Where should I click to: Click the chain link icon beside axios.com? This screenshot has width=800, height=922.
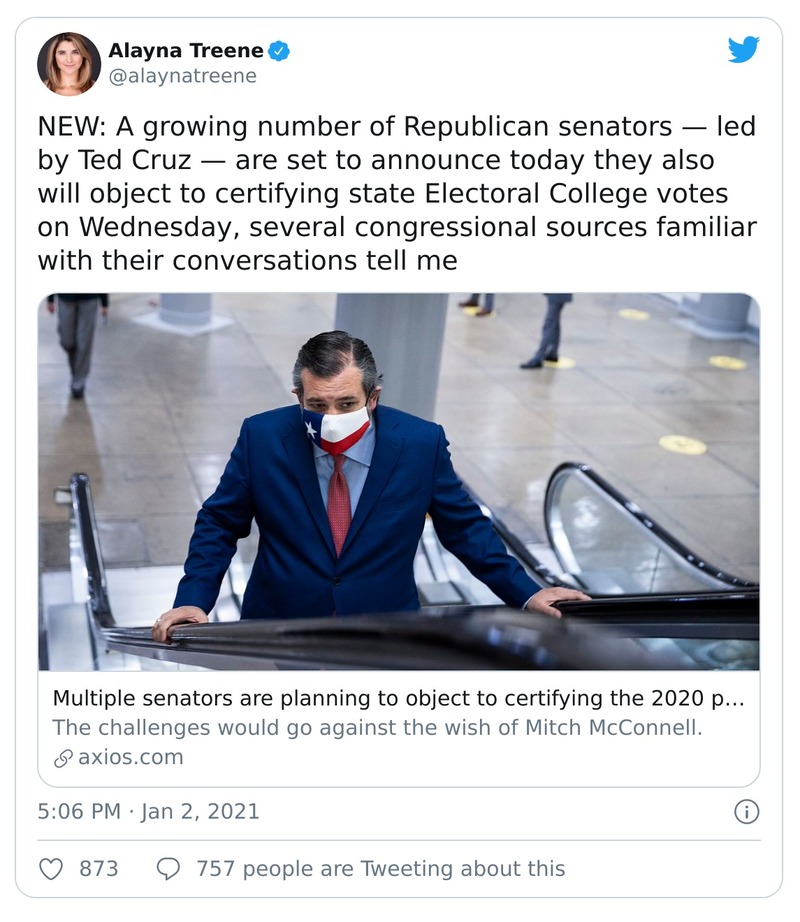click(x=63, y=757)
